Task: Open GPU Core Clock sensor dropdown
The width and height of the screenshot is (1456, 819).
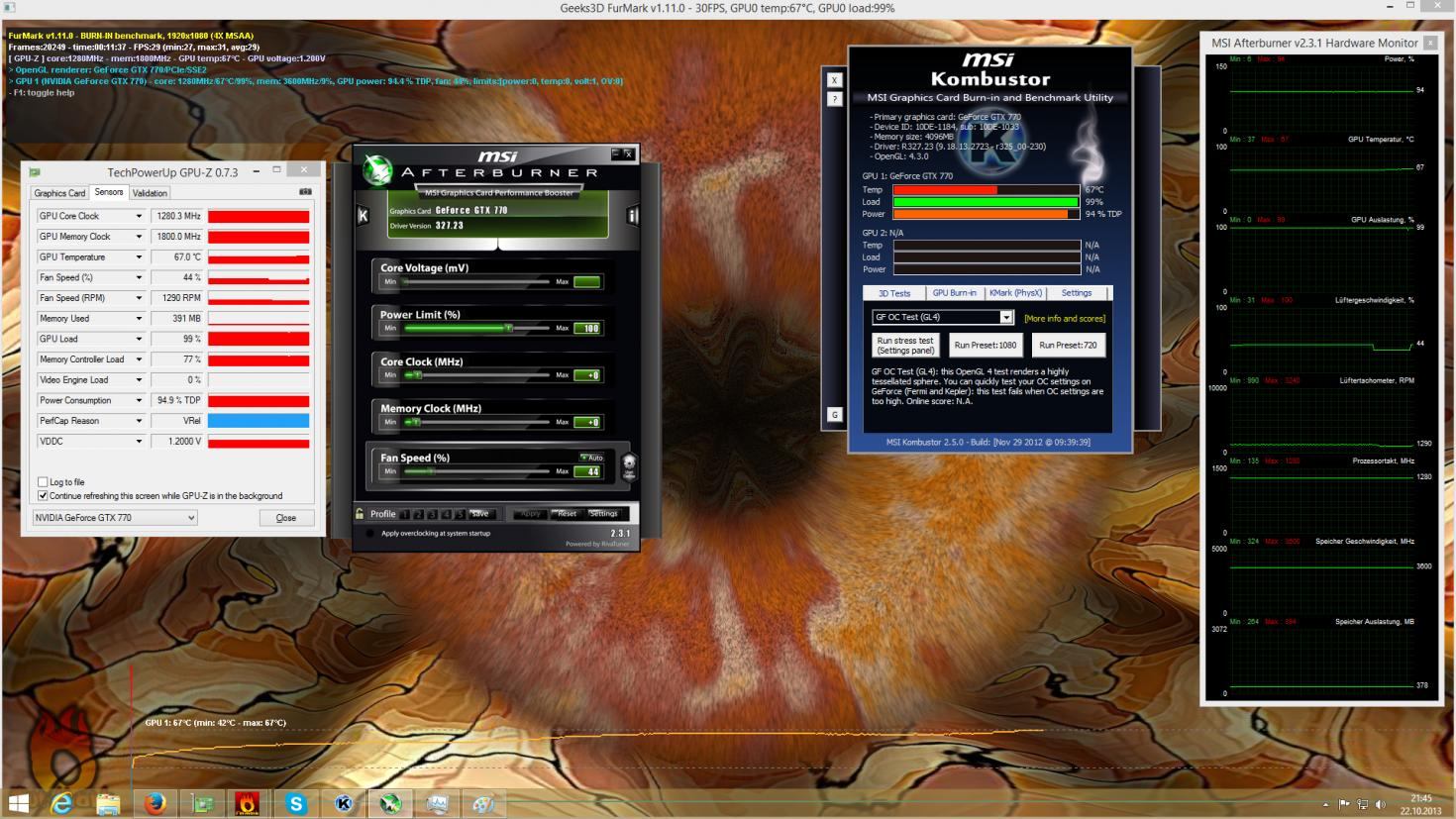Action: [139, 216]
